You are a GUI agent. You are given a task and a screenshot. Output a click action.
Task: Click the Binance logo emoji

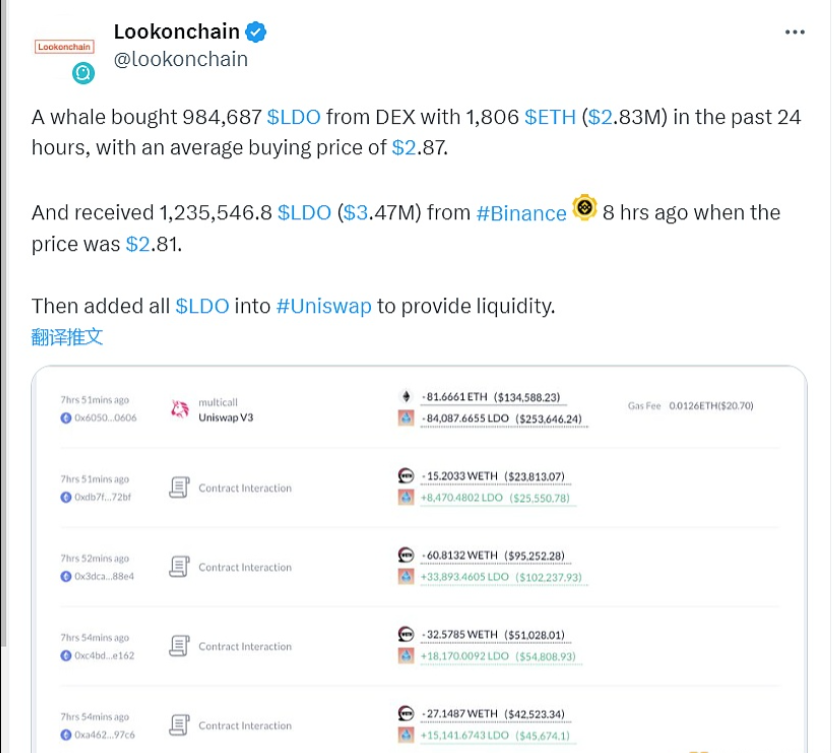click(x=585, y=209)
